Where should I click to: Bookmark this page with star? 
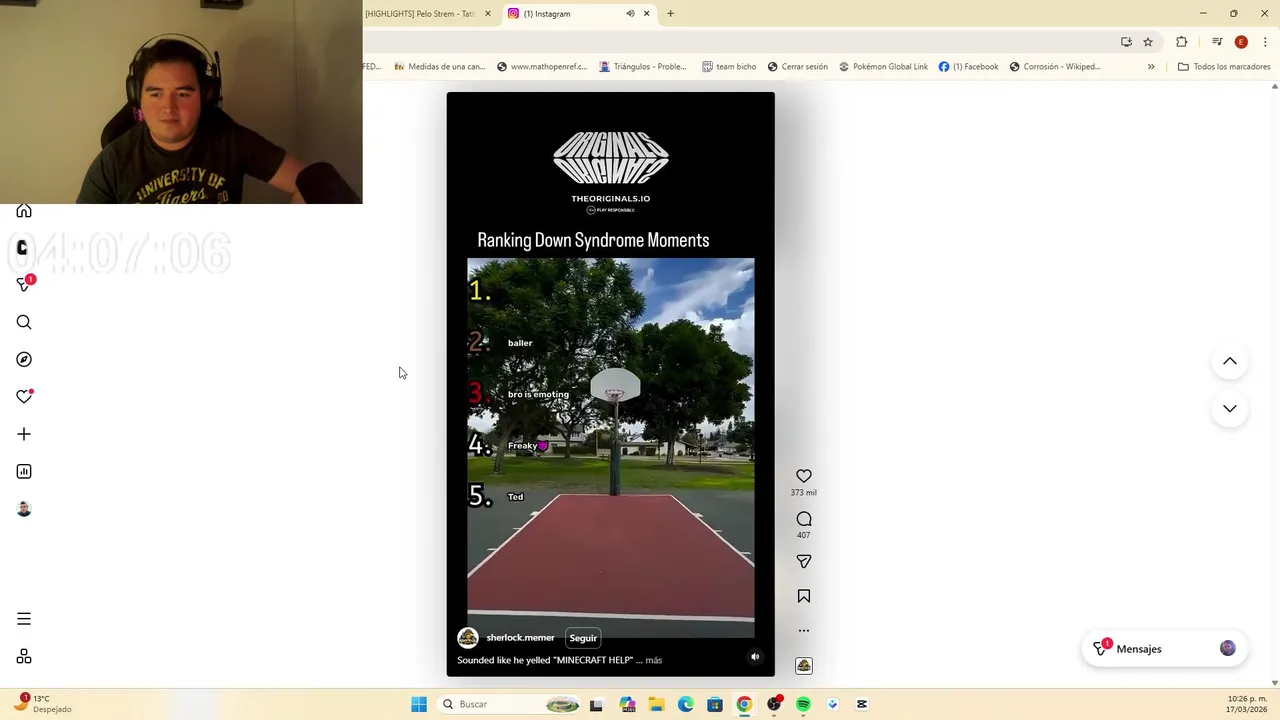1148,42
